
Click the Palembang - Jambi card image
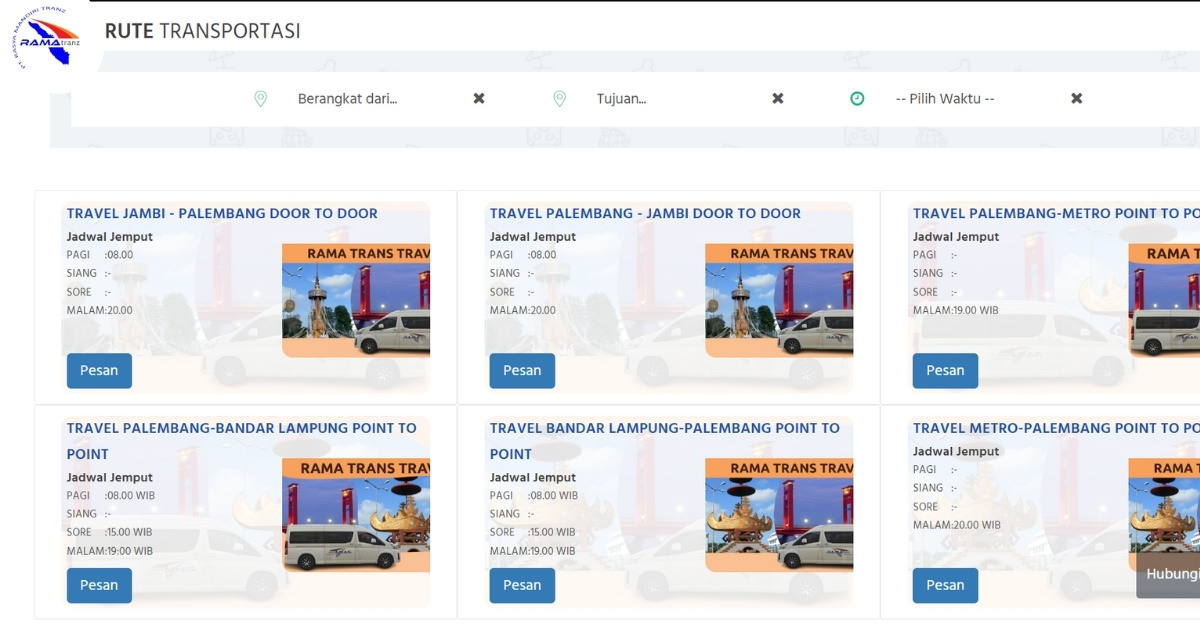click(x=779, y=300)
